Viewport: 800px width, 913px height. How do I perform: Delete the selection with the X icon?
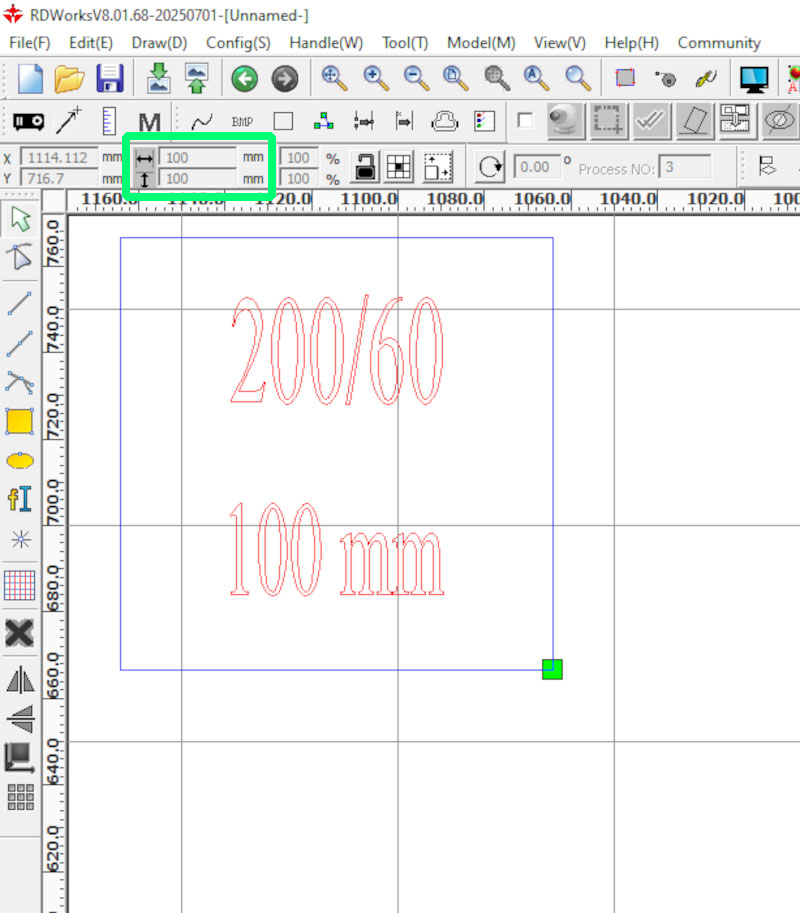tap(21, 633)
